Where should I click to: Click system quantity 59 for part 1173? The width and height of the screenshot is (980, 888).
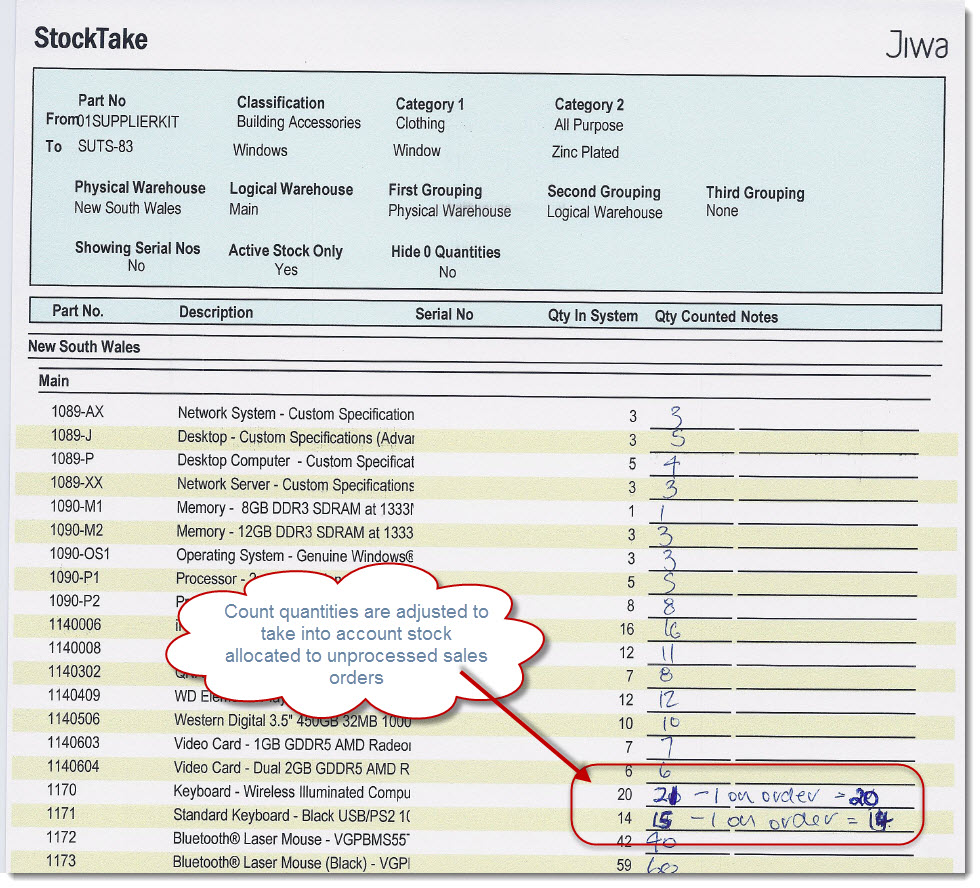(624, 866)
